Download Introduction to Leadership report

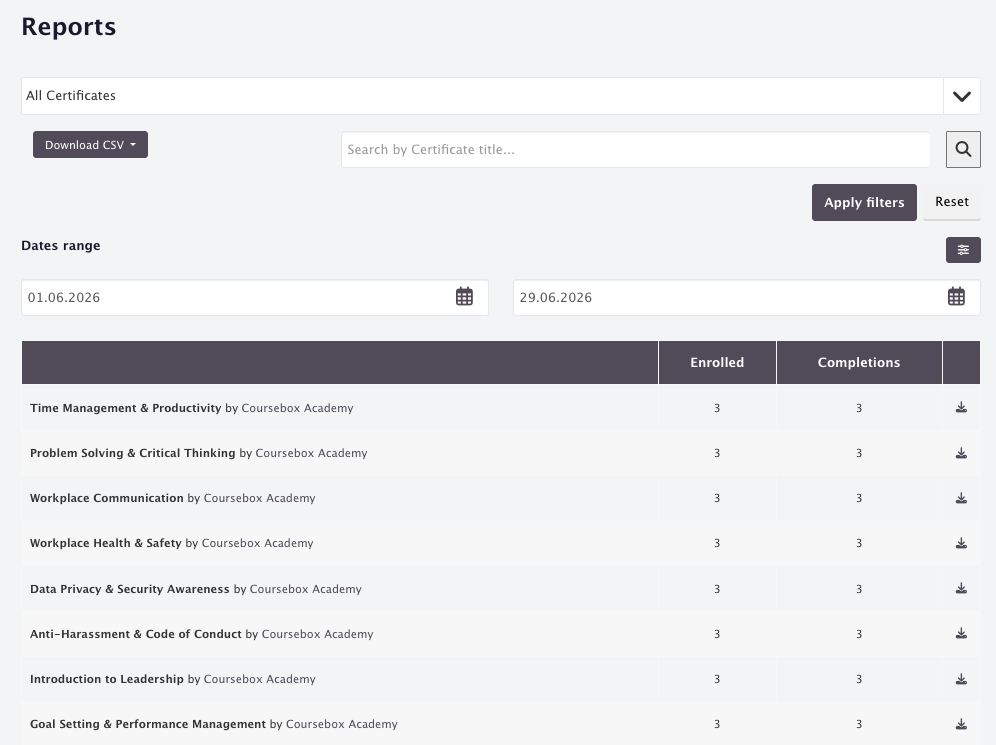tap(961, 679)
